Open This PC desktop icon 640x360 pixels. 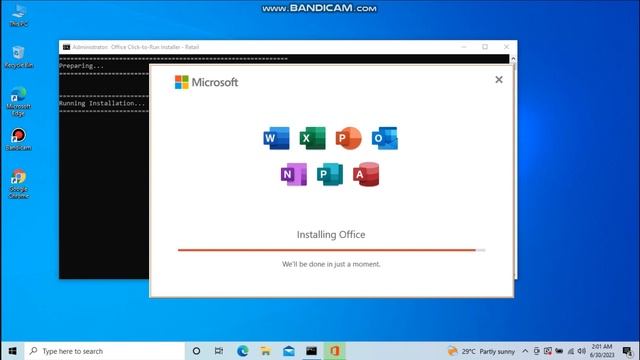tap(19, 15)
